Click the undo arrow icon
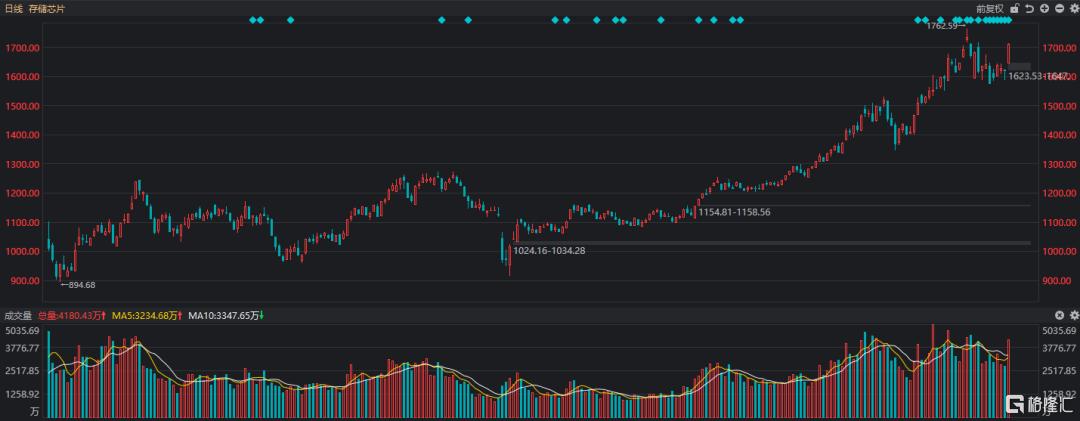Screen dimensions: 1080x421 pyautogui.click(x=1028, y=8)
